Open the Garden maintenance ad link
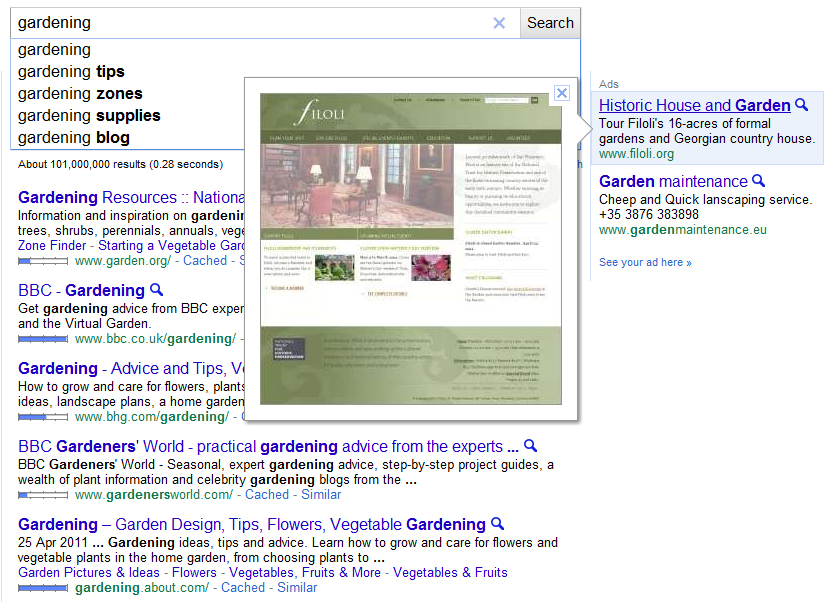This screenshot has height=602, width=830. [673, 182]
